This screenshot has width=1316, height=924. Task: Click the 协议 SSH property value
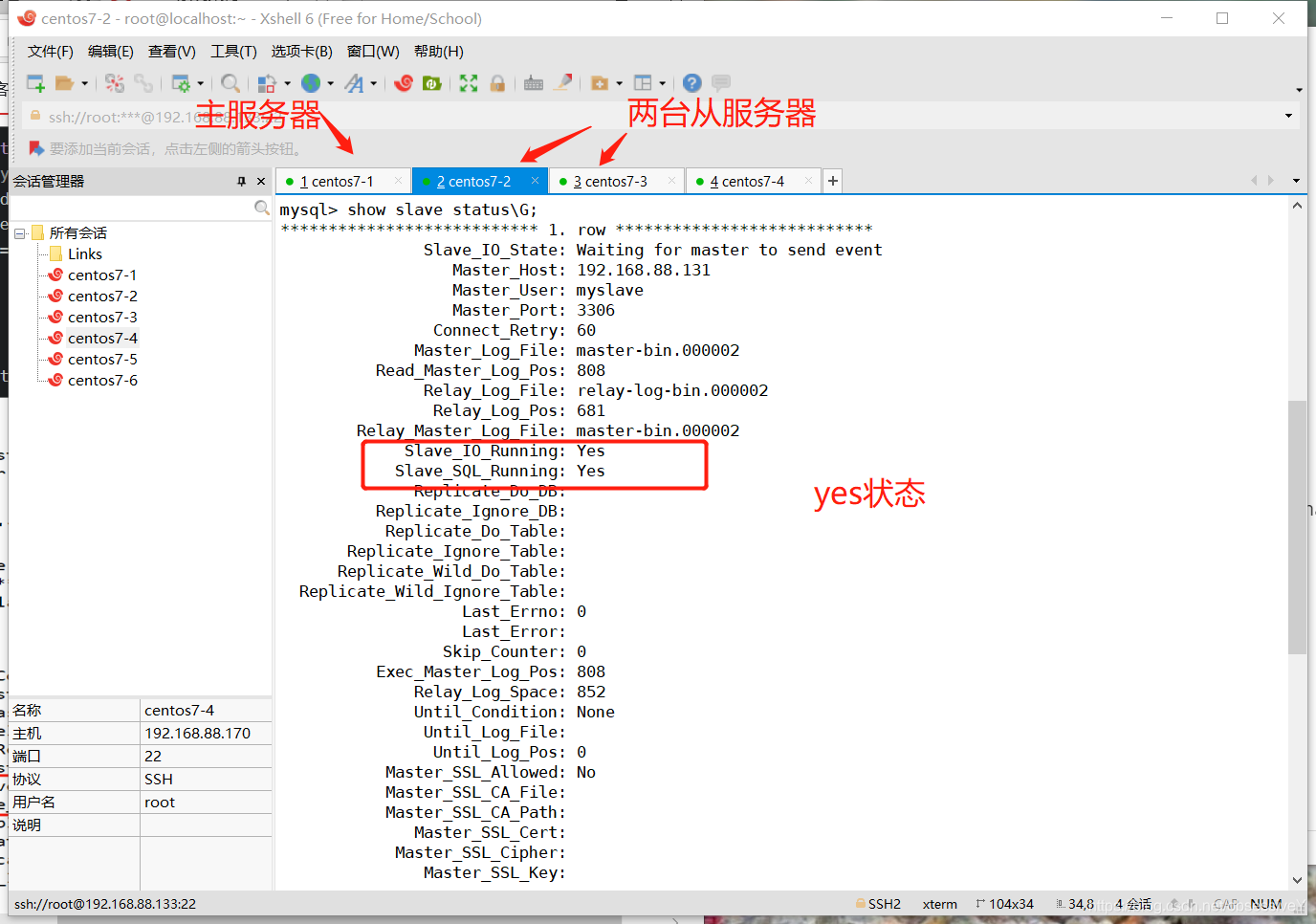point(159,780)
